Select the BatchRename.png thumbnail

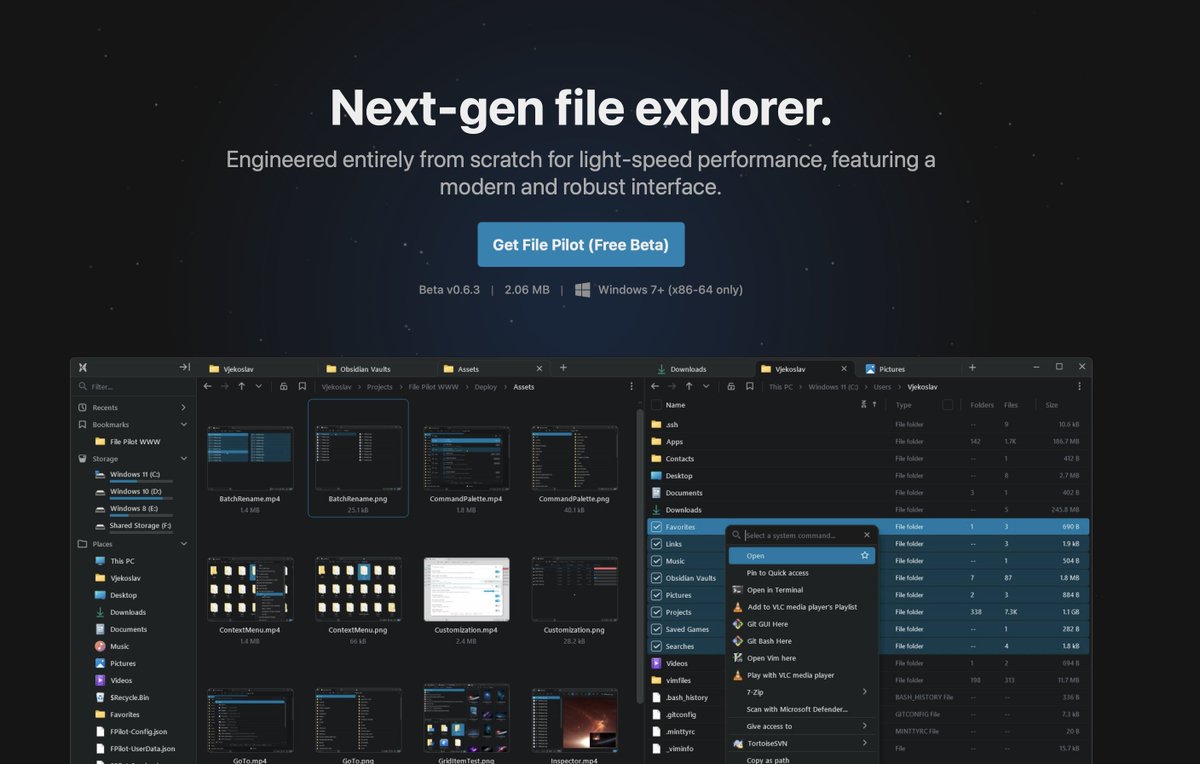click(358, 458)
